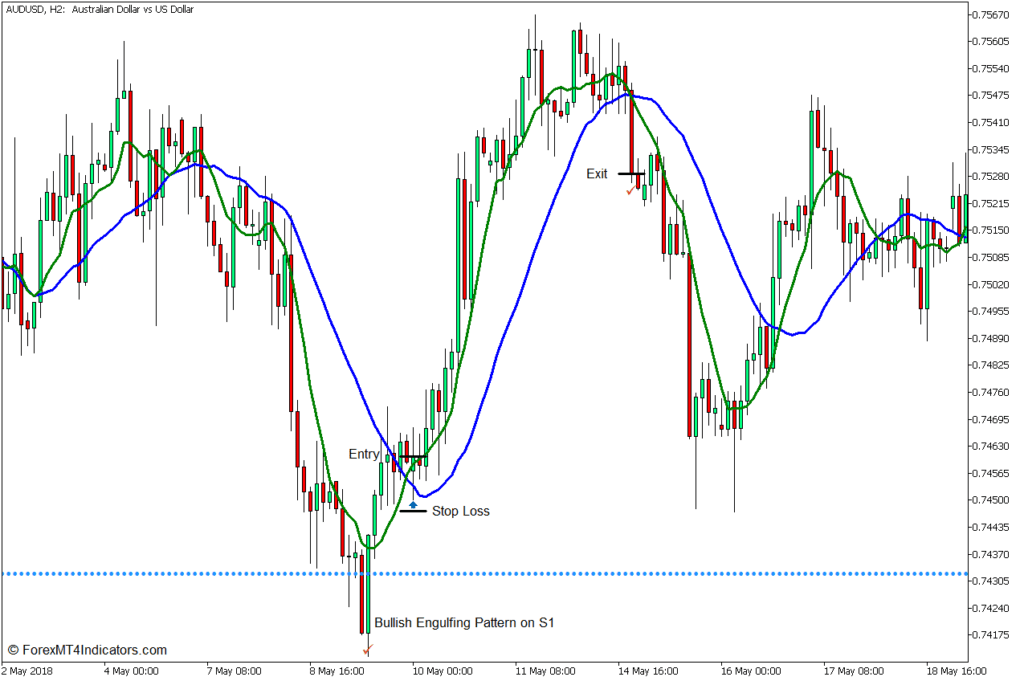The image size is (1024, 681).
Task: Click the "Exit" text label
Action: [x=597, y=174]
